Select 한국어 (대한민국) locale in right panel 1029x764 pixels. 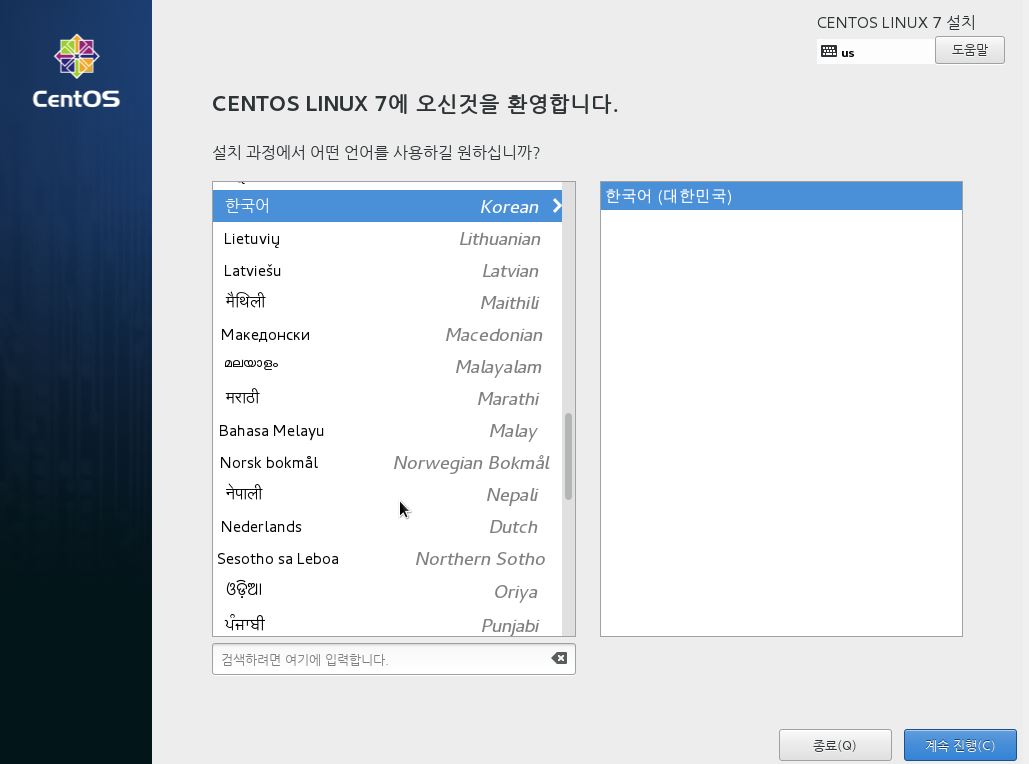pyautogui.click(x=781, y=196)
